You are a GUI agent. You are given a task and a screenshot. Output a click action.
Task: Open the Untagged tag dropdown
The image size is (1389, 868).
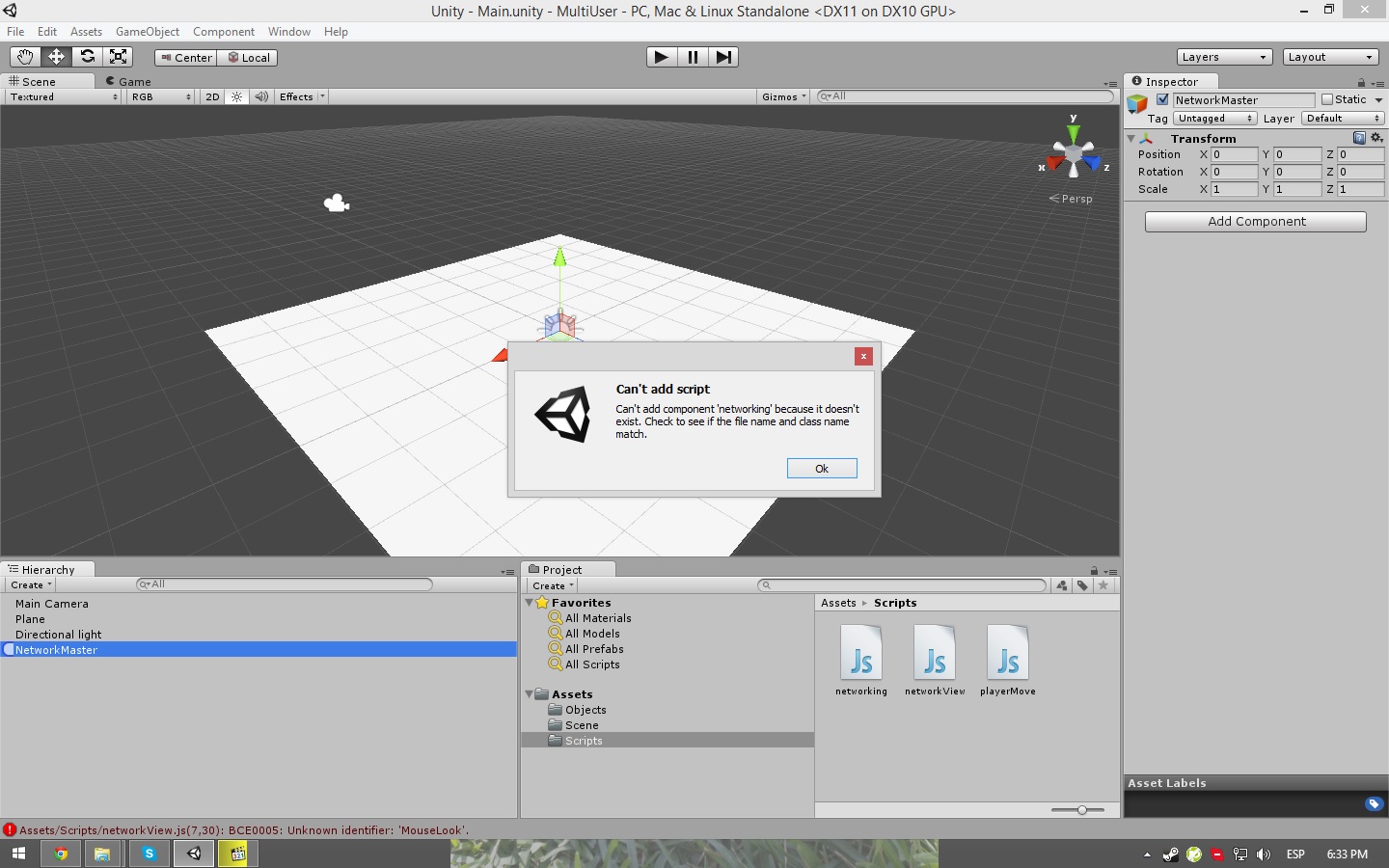[x=1213, y=118]
